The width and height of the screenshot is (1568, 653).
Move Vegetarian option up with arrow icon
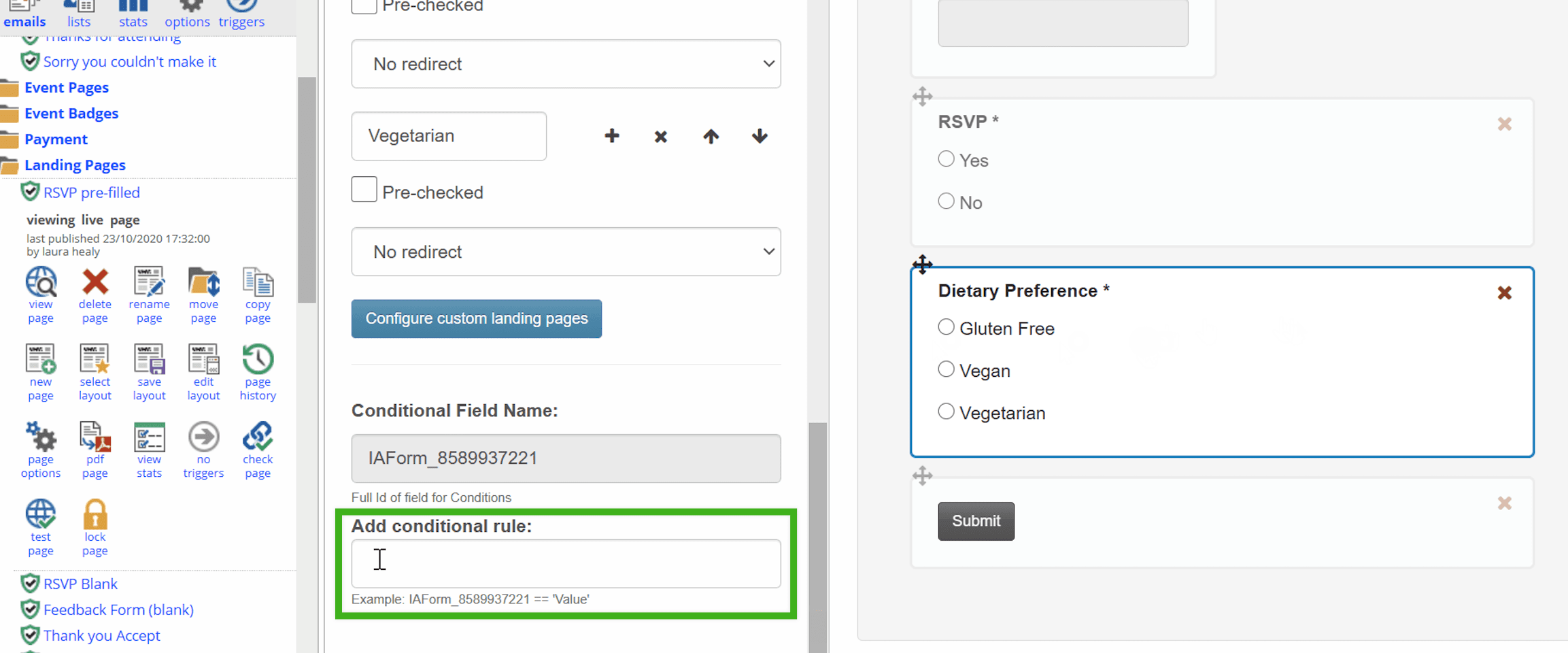711,136
